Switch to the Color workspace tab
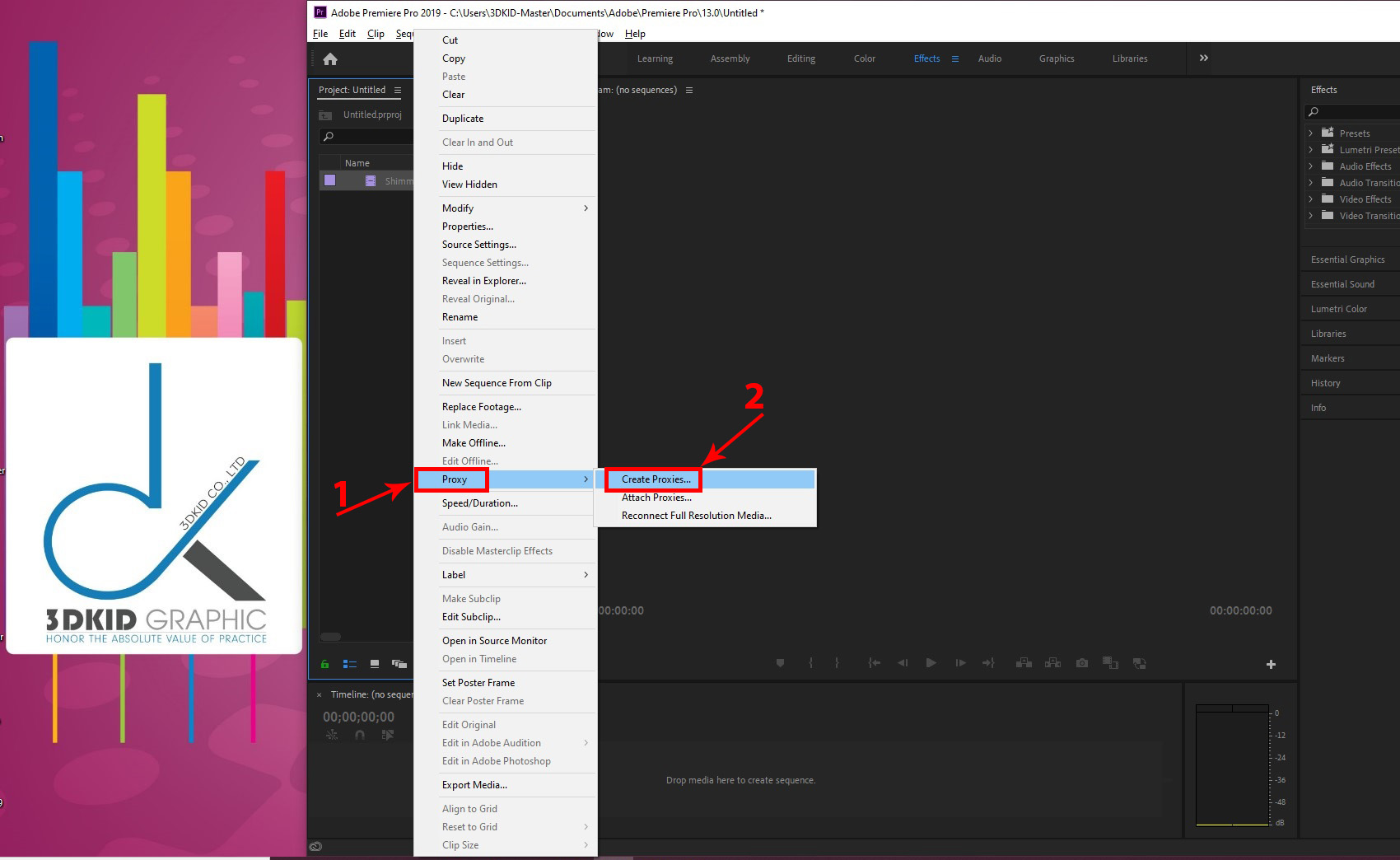 [x=865, y=58]
